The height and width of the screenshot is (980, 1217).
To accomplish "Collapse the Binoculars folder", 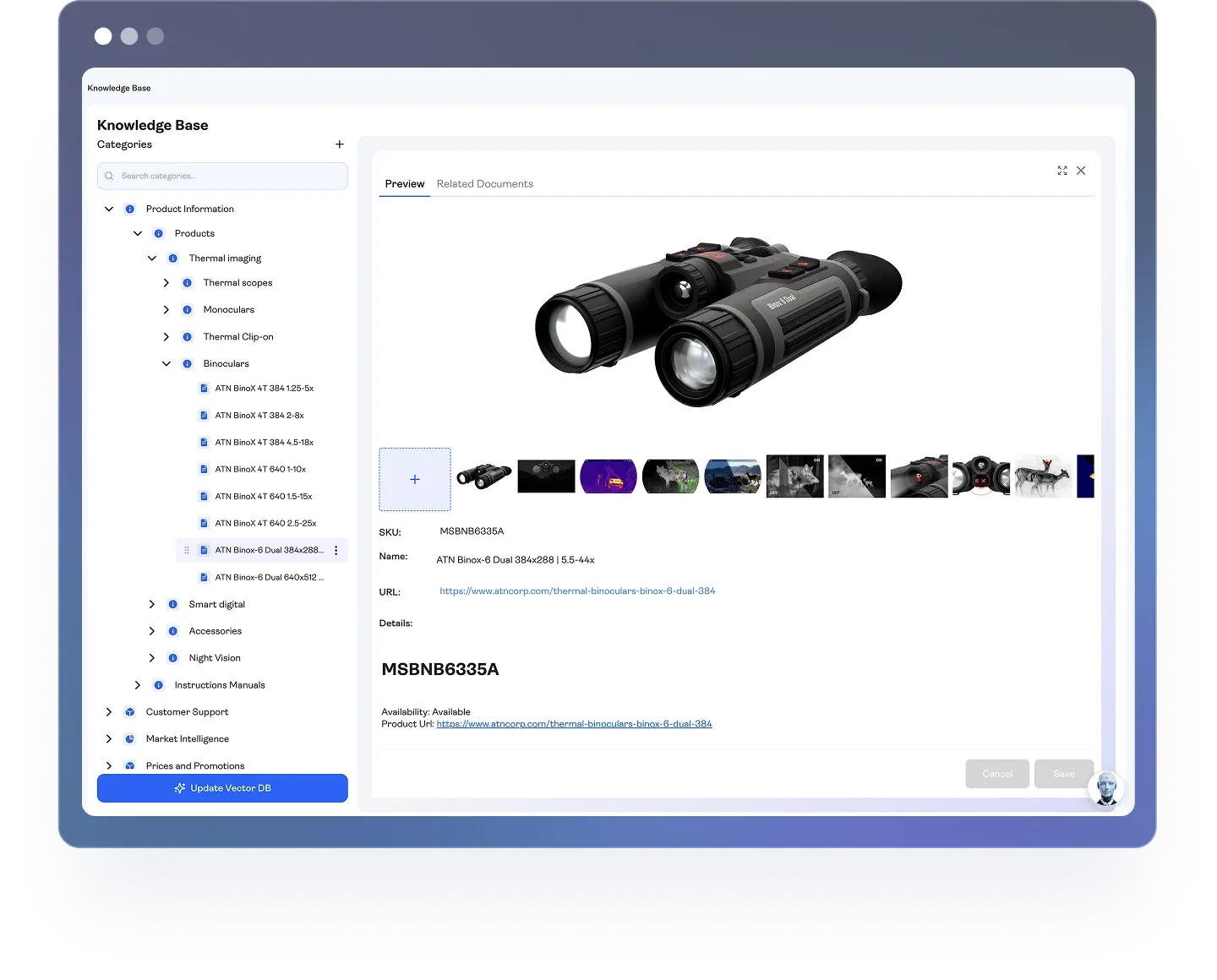I will (166, 364).
